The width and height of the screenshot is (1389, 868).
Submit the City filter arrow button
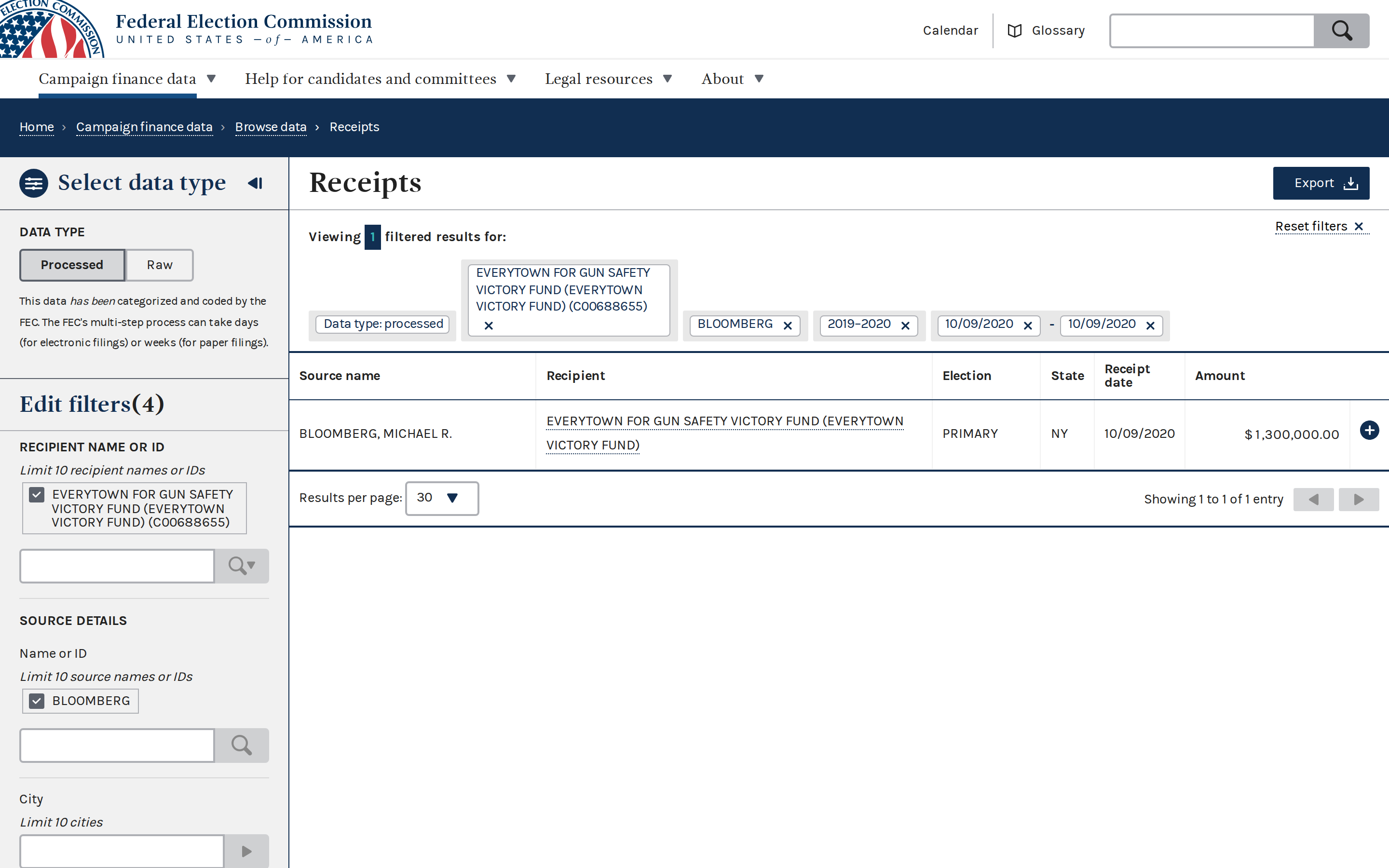246,851
